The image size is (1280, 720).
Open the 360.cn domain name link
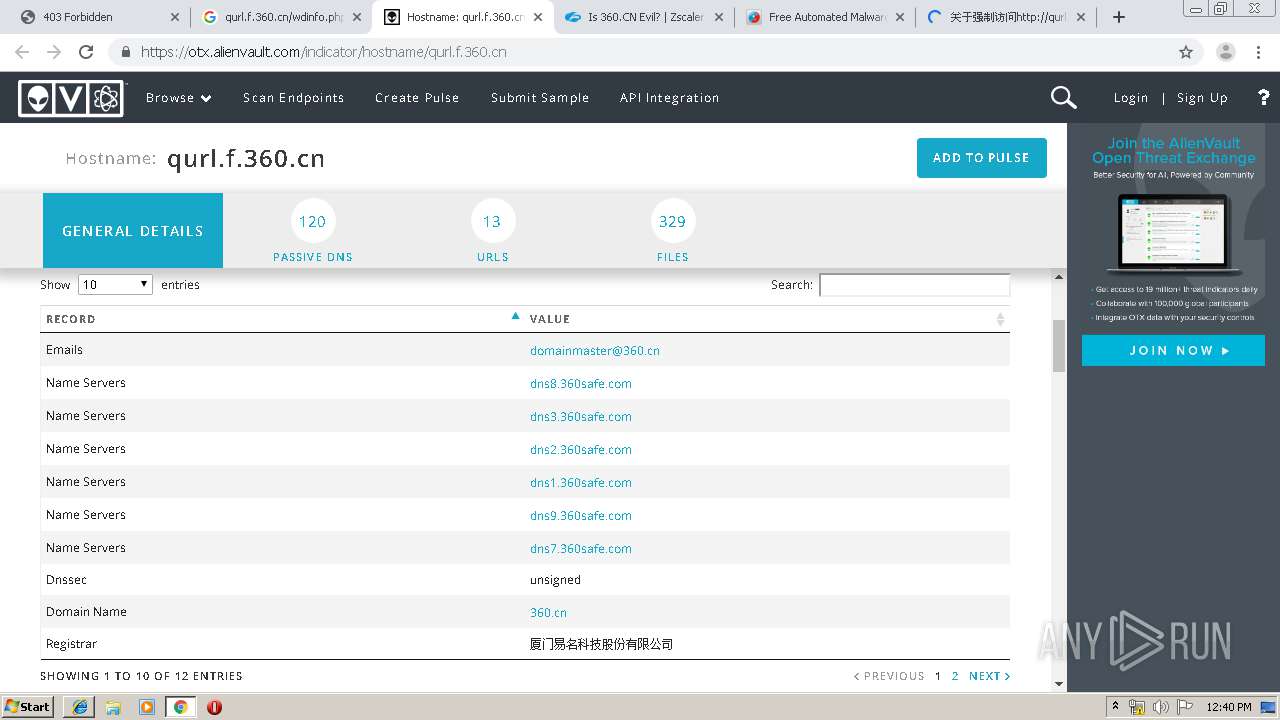(548, 613)
